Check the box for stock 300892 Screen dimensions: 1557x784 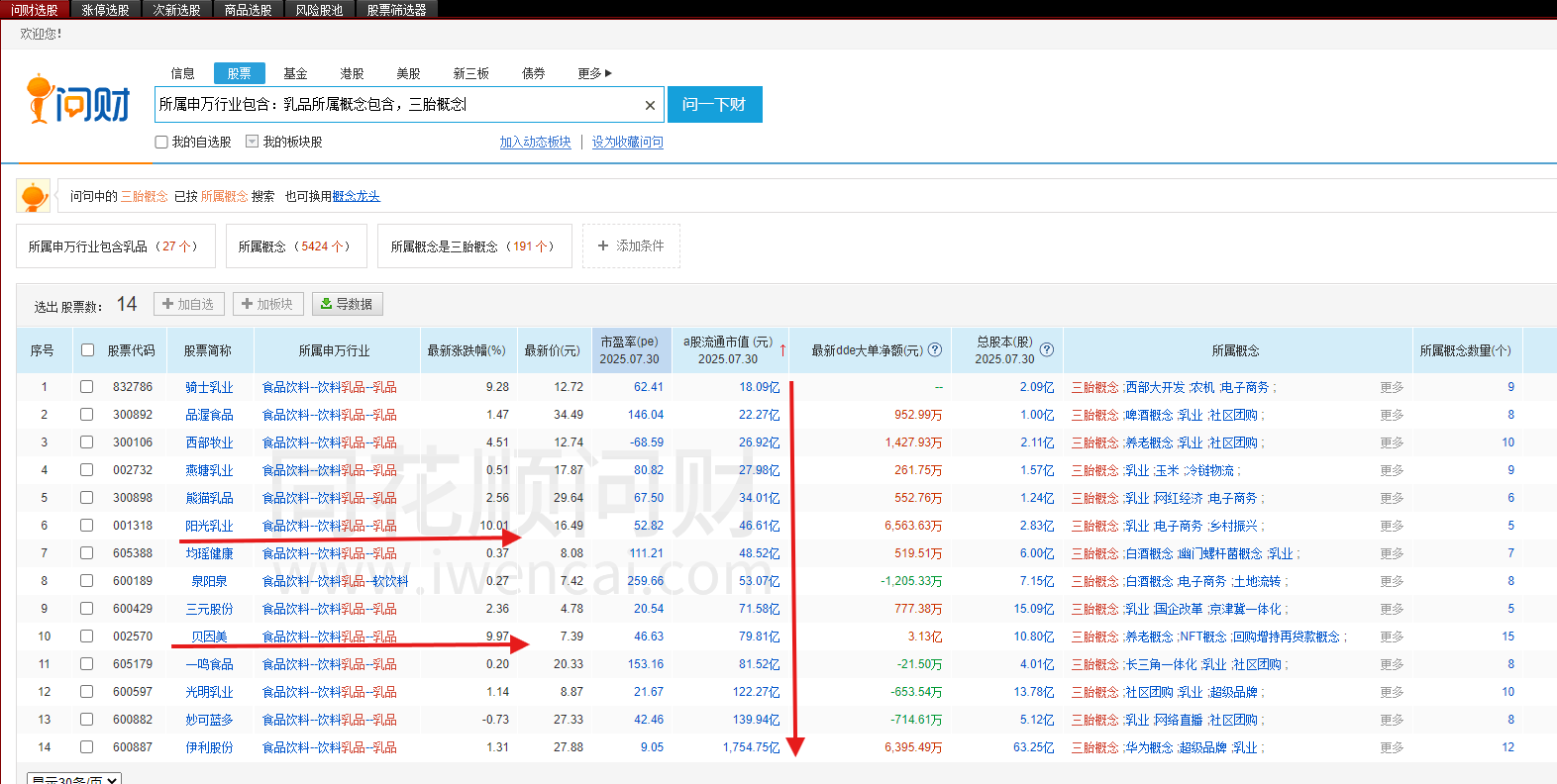pyautogui.click(x=87, y=415)
